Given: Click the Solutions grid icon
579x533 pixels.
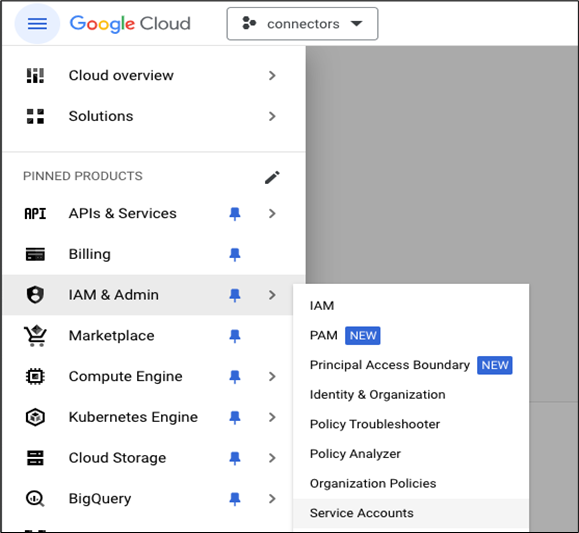Looking at the screenshot, I should (35, 116).
